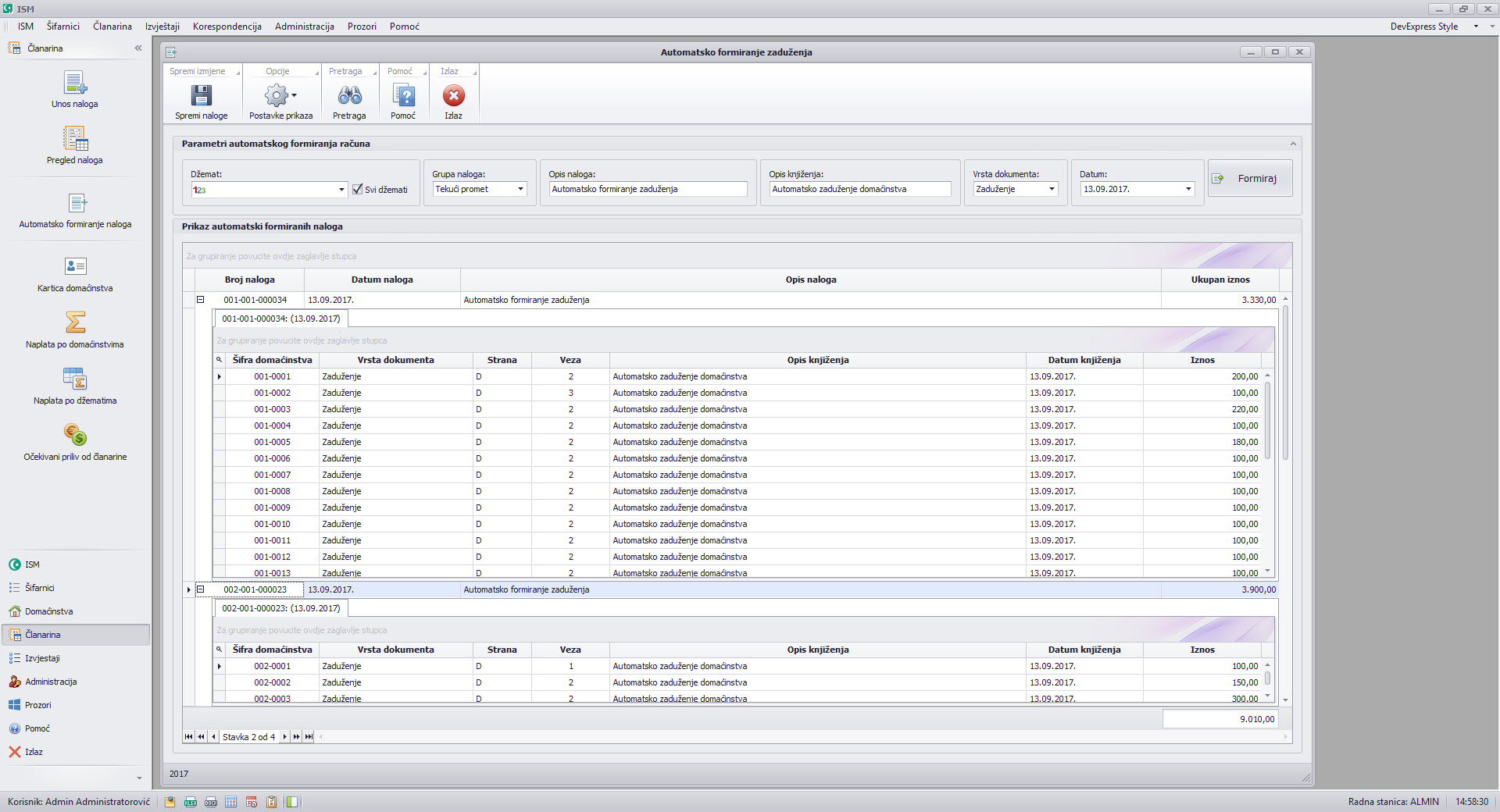Click the 220,00 amount cell
Viewport: 1500px width, 812px height.
point(1202,409)
